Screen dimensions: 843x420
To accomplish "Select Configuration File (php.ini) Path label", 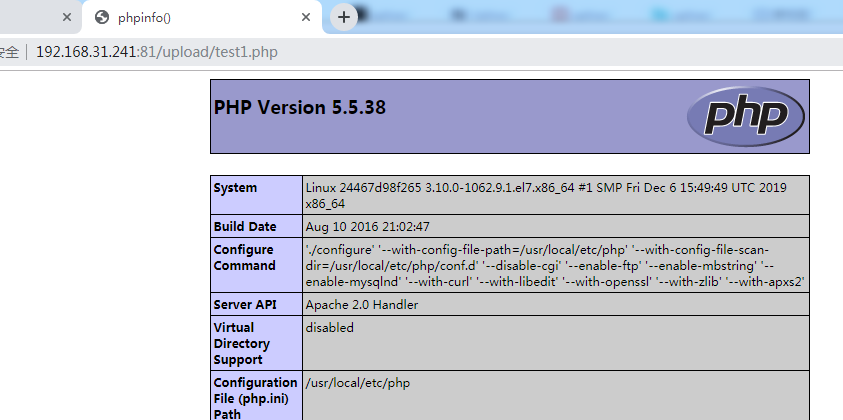I will pos(255,398).
